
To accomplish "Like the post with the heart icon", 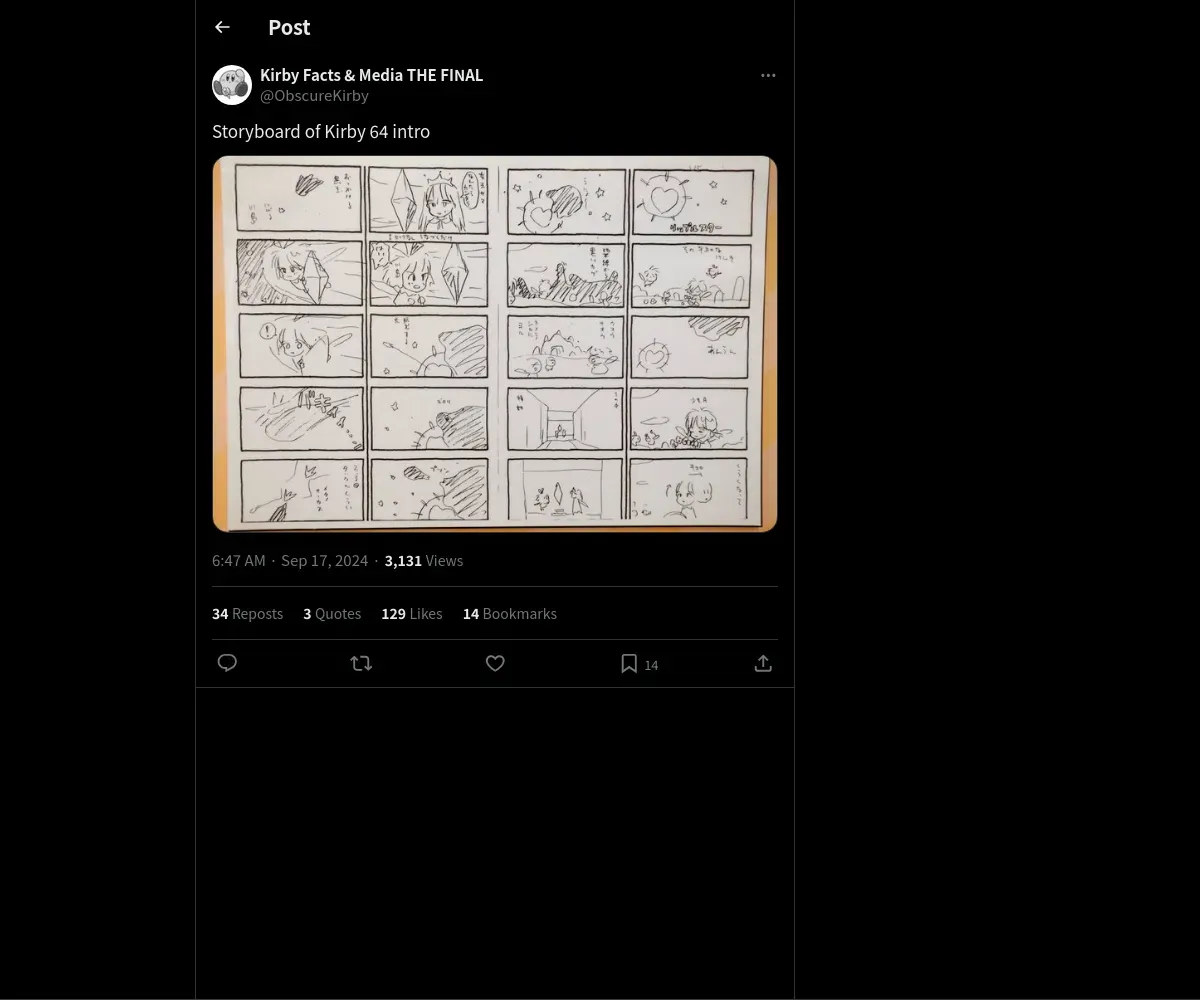I will point(495,663).
